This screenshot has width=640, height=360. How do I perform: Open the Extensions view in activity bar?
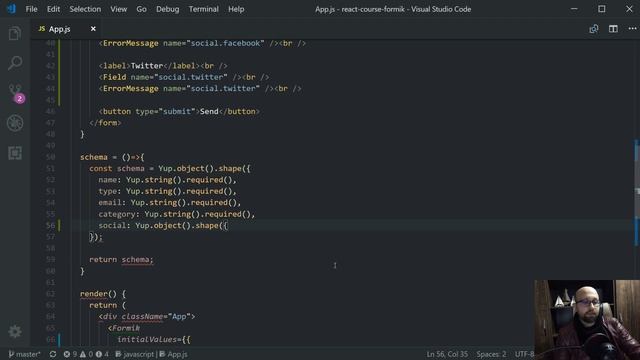[15, 153]
